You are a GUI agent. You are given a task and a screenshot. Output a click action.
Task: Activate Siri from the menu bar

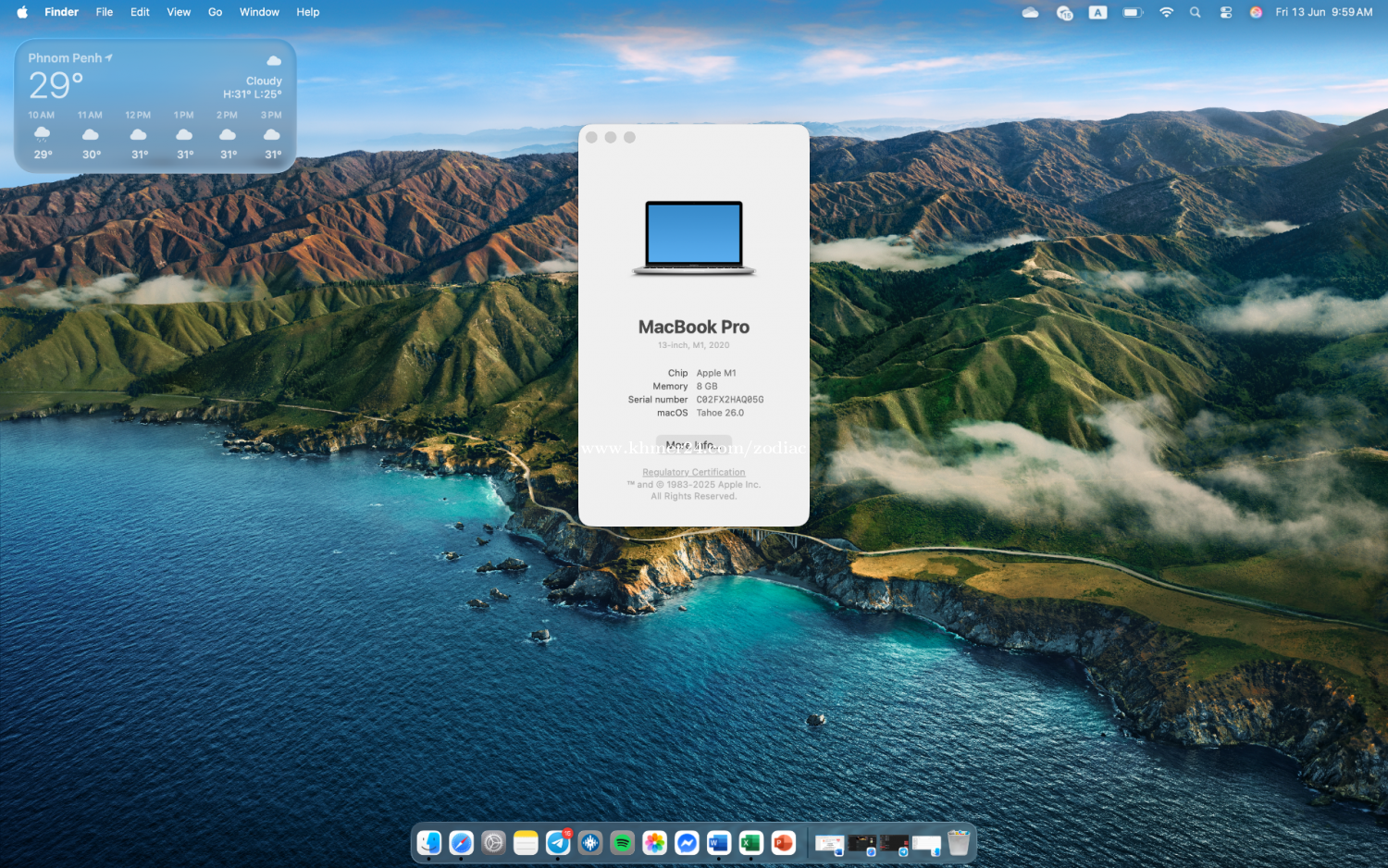(x=1256, y=12)
